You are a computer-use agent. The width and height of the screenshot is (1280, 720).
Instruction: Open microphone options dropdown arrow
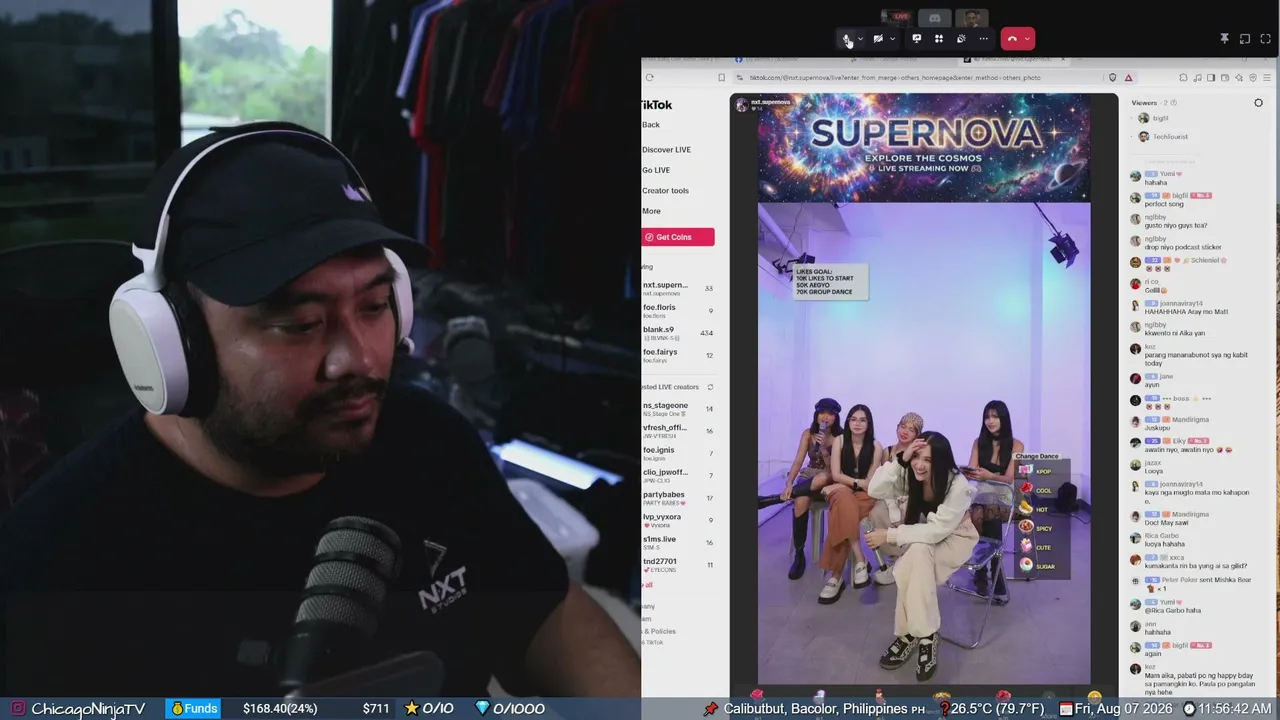tap(860, 39)
